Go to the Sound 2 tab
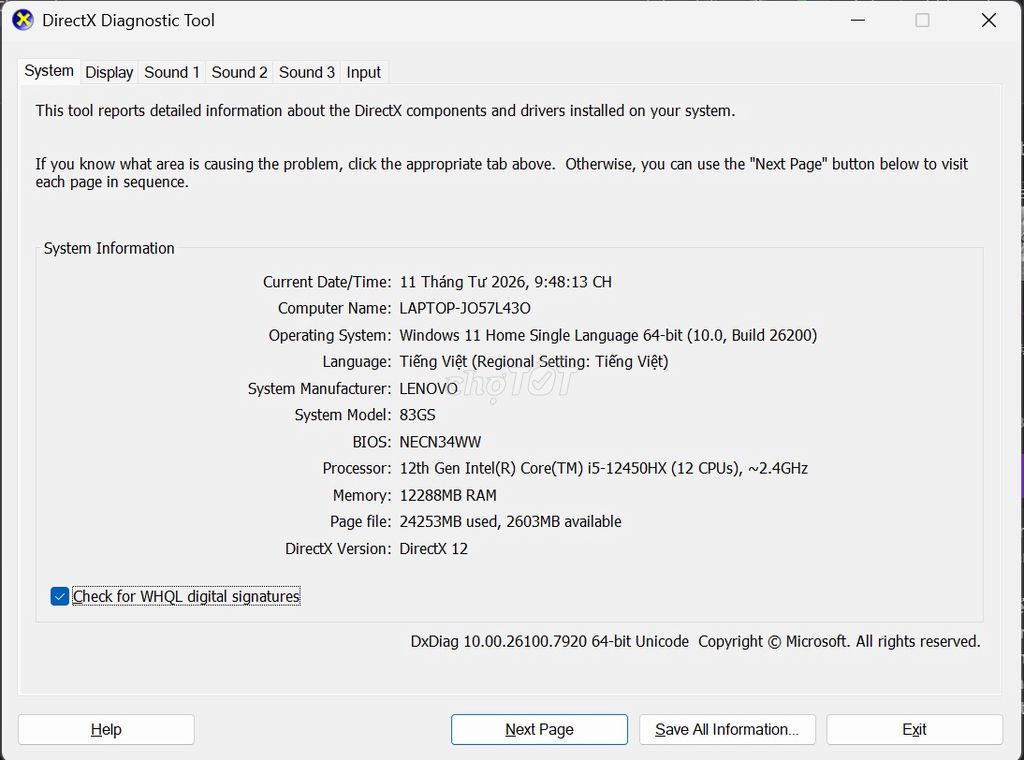 239,72
